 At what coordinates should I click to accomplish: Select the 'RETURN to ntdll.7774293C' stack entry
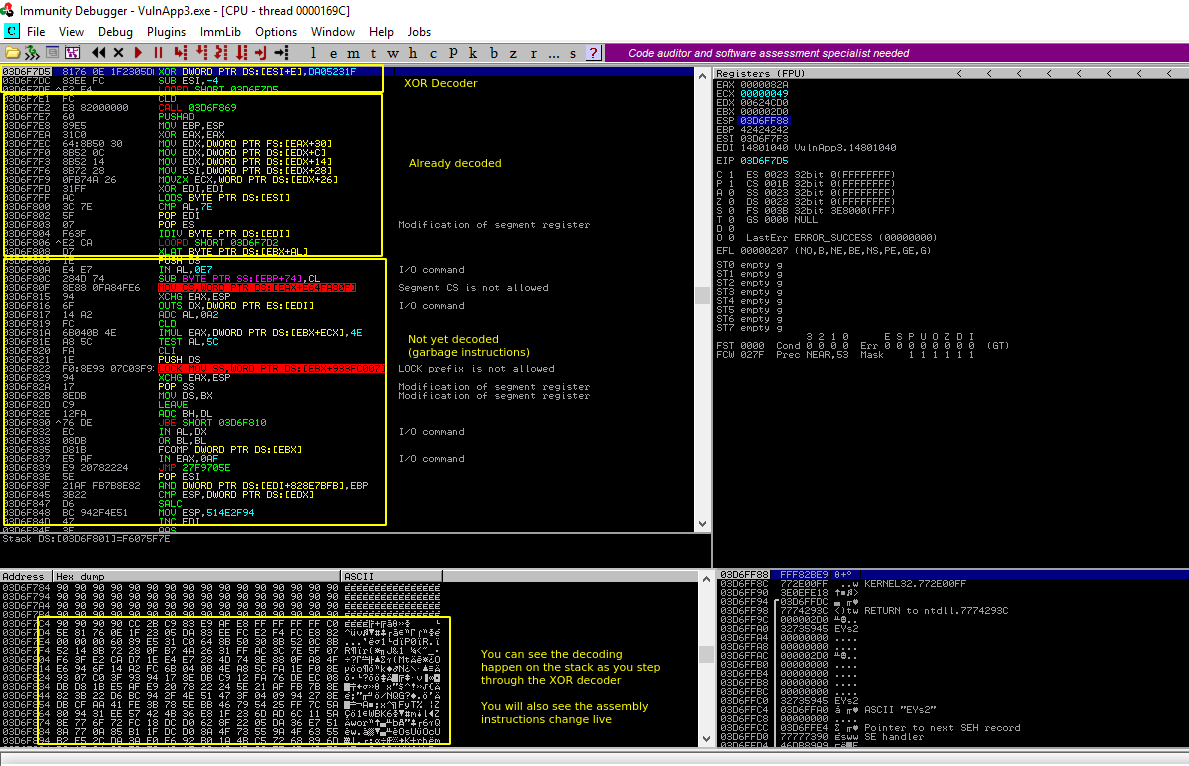point(953,611)
